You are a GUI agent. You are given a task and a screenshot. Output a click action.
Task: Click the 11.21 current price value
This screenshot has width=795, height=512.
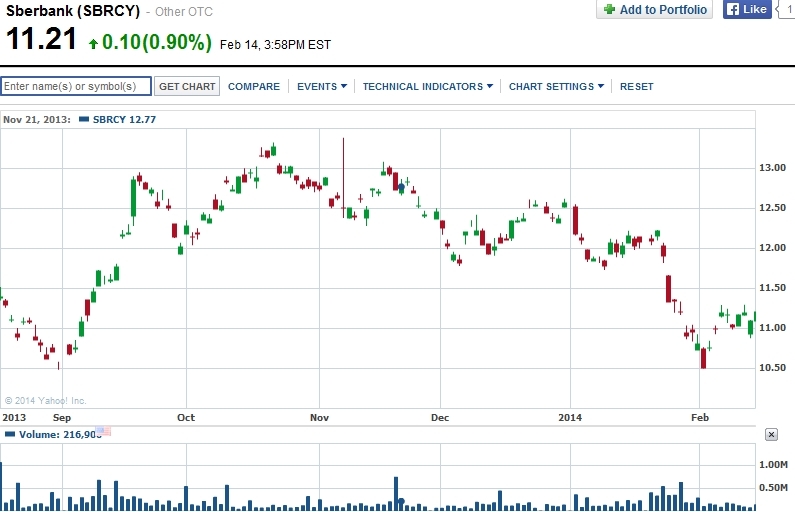[41, 39]
